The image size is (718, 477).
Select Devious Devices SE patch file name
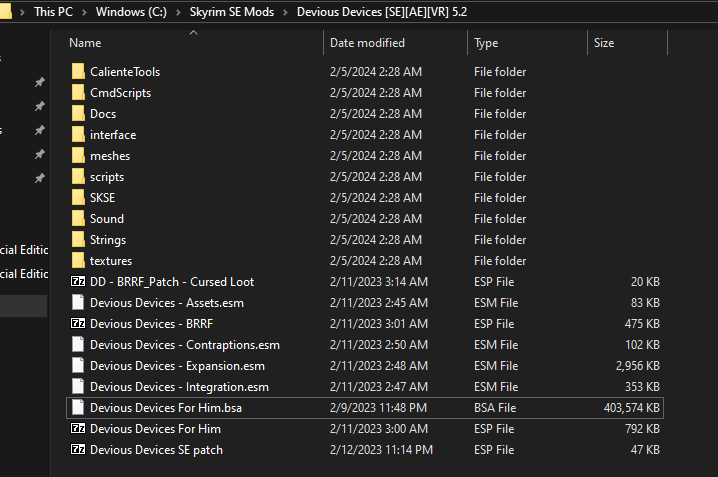tap(156, 450)
